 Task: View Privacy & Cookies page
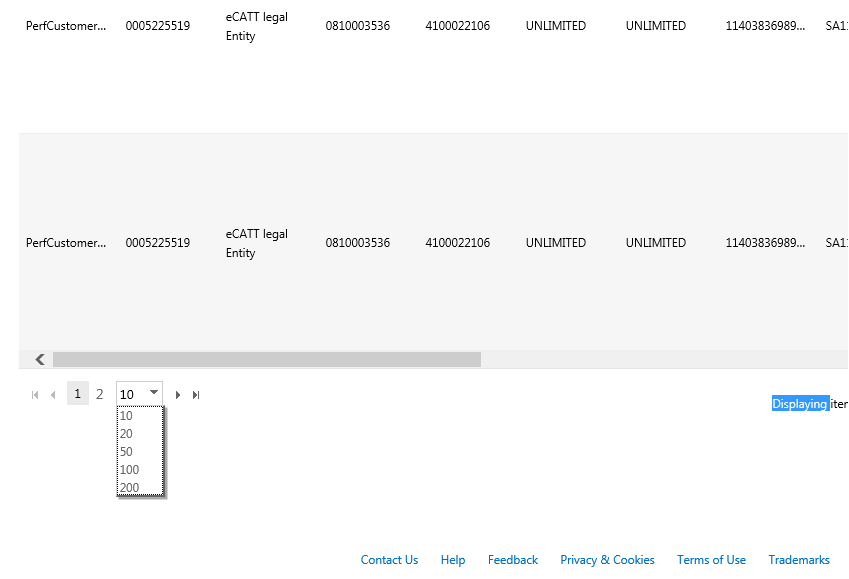tap(607, 560)
